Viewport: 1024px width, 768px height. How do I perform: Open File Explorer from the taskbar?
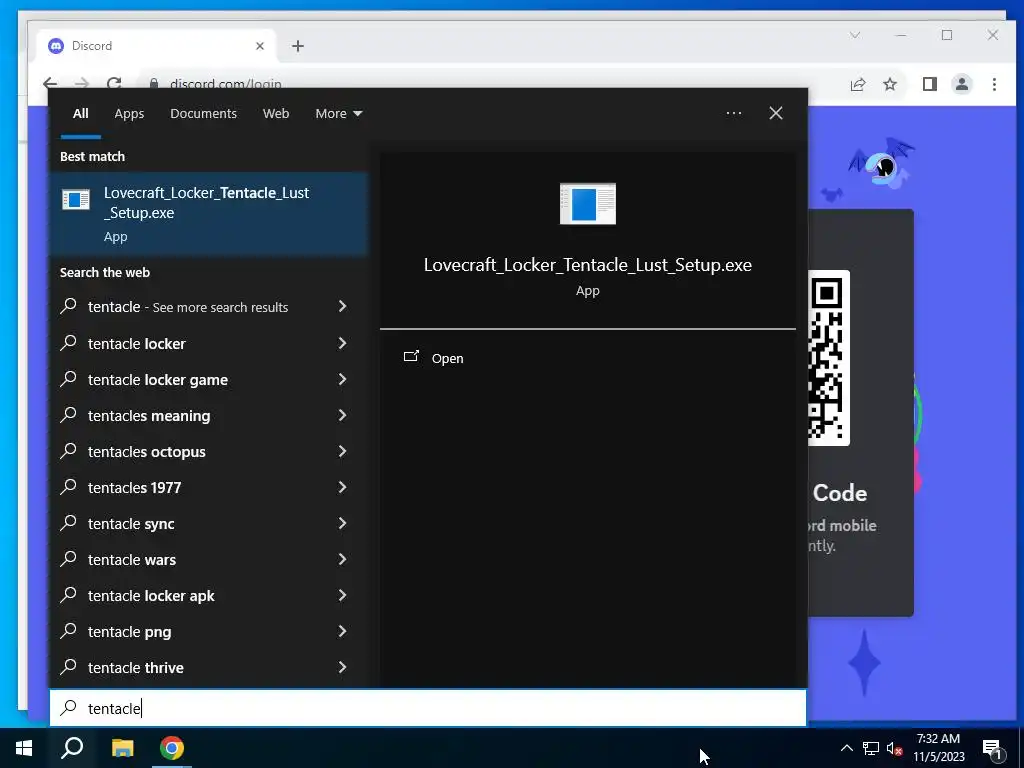click(x=122, y=748)
